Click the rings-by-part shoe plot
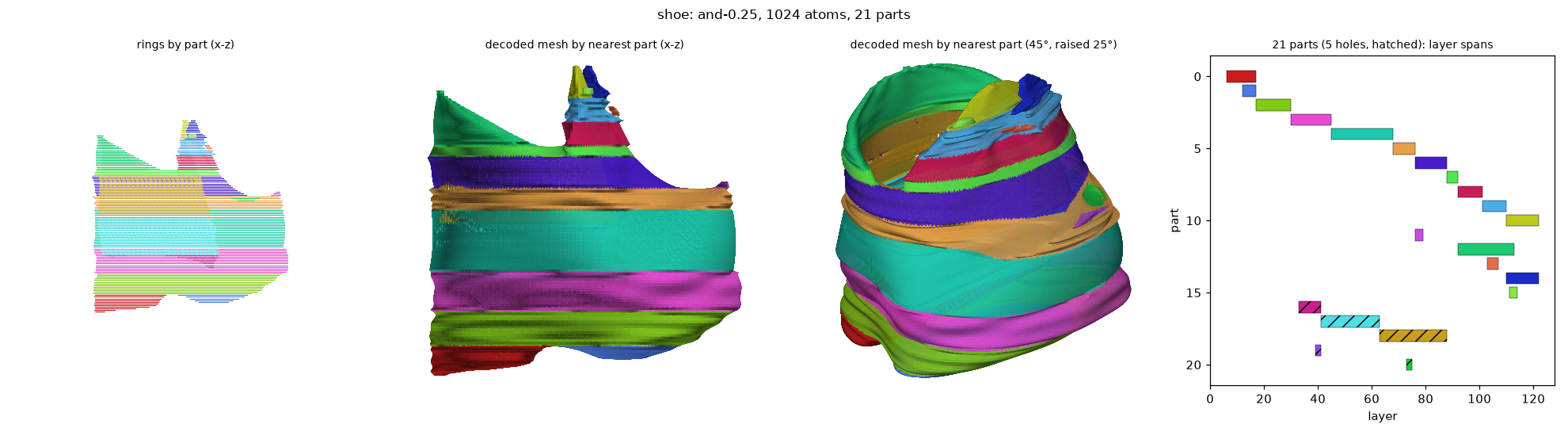1568x436 pixels. tap(191, 216)
